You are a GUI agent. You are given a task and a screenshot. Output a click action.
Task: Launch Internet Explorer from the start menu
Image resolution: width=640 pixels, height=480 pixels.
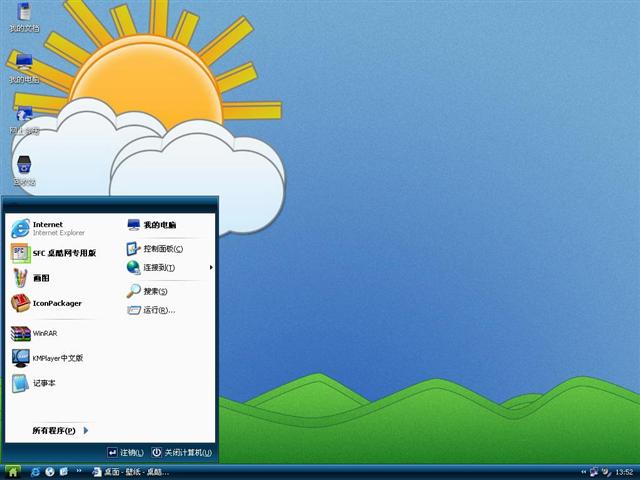click(48, 228)
